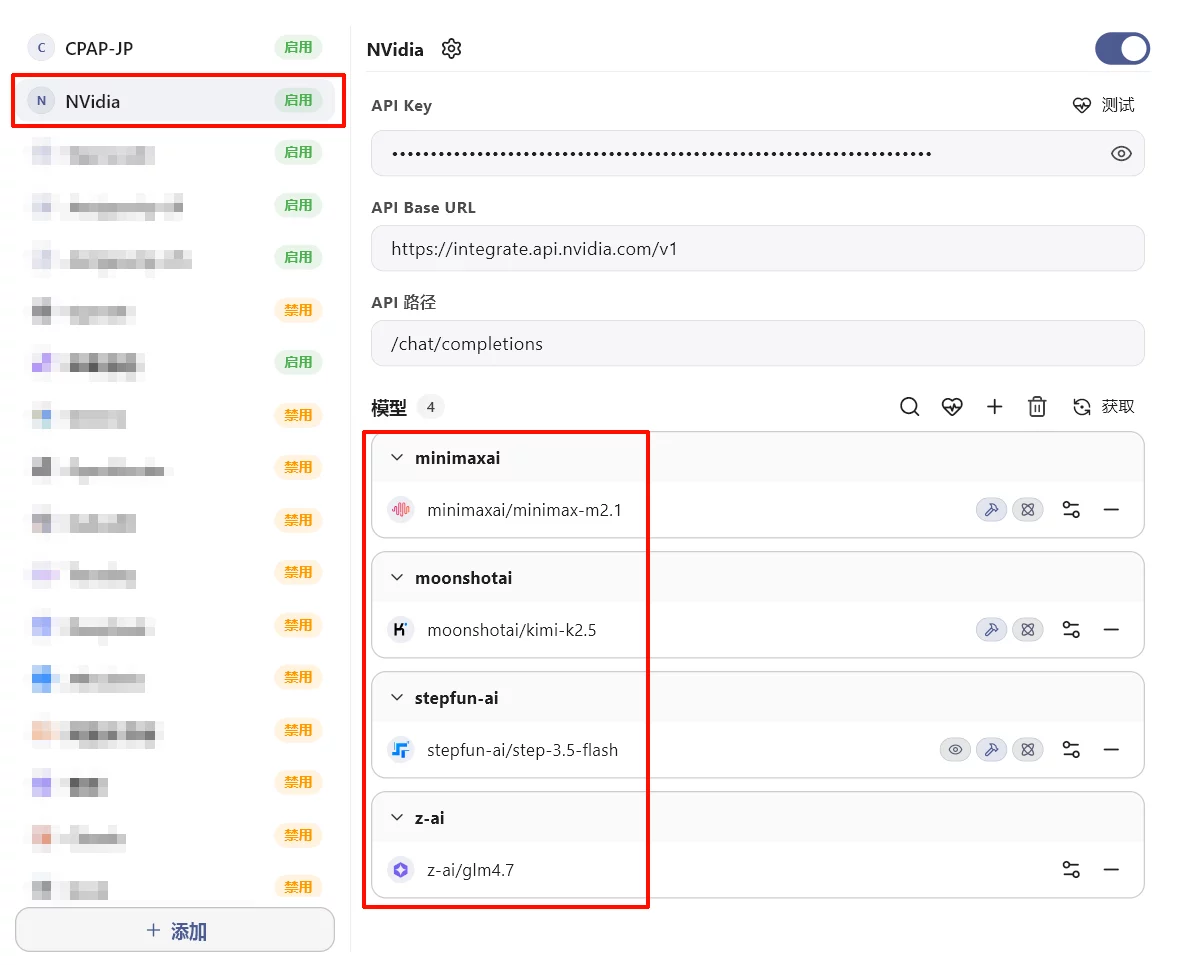Remove the stepfun-ai/step-3.5-flash model
Viewport: 1183px width, 965px height.
(x=1111, y=750)
